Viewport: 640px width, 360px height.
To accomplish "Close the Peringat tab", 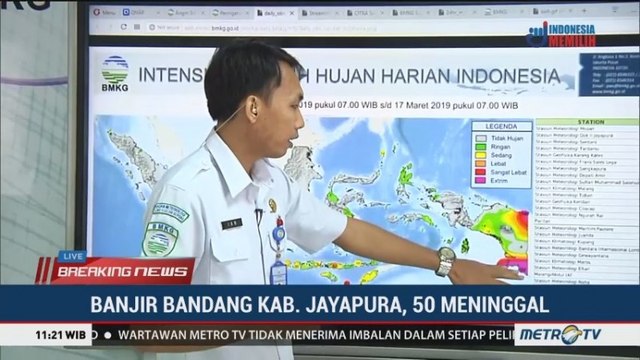I will 247,13.
